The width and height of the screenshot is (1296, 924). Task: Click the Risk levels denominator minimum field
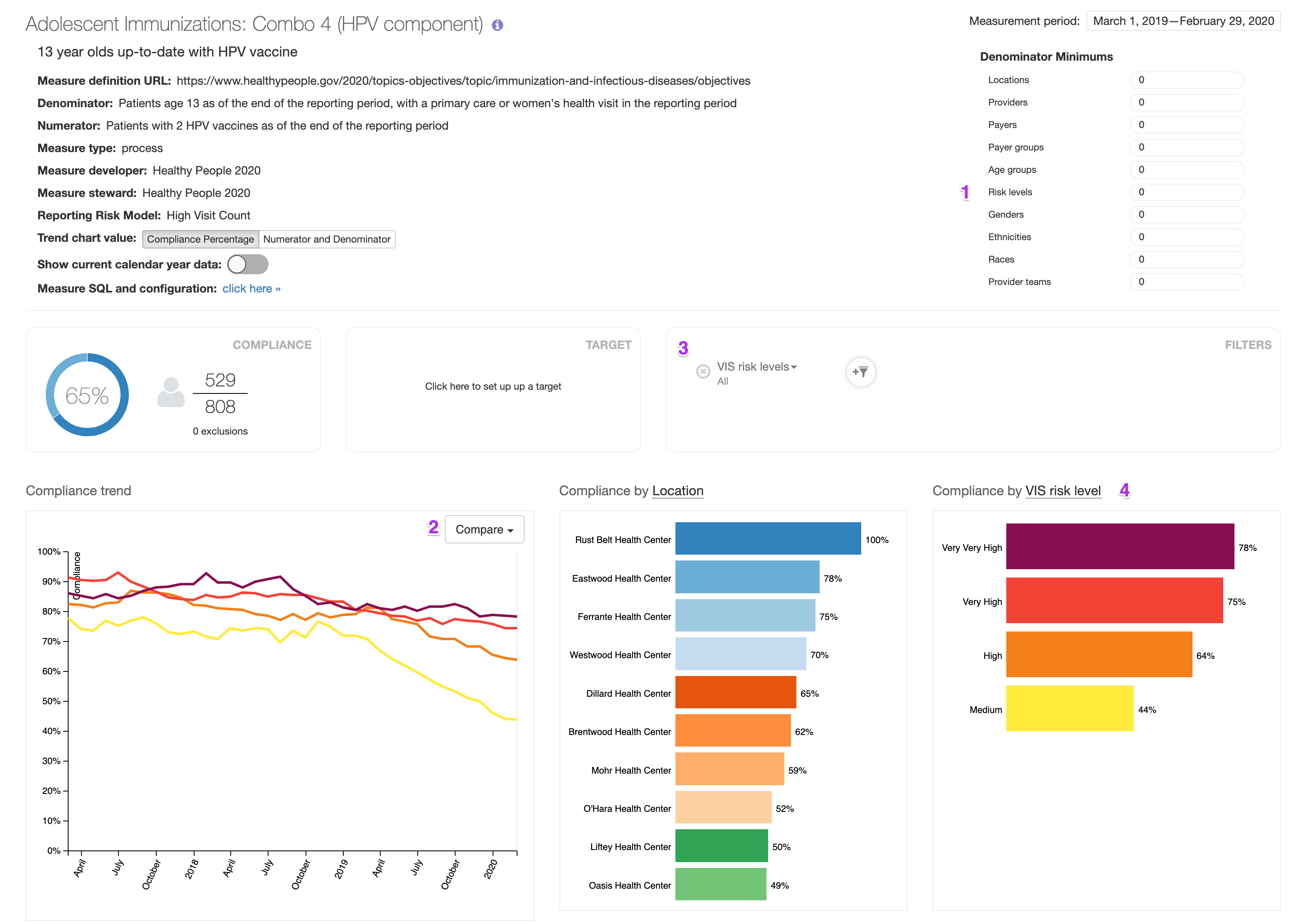tap(1186, 192)
